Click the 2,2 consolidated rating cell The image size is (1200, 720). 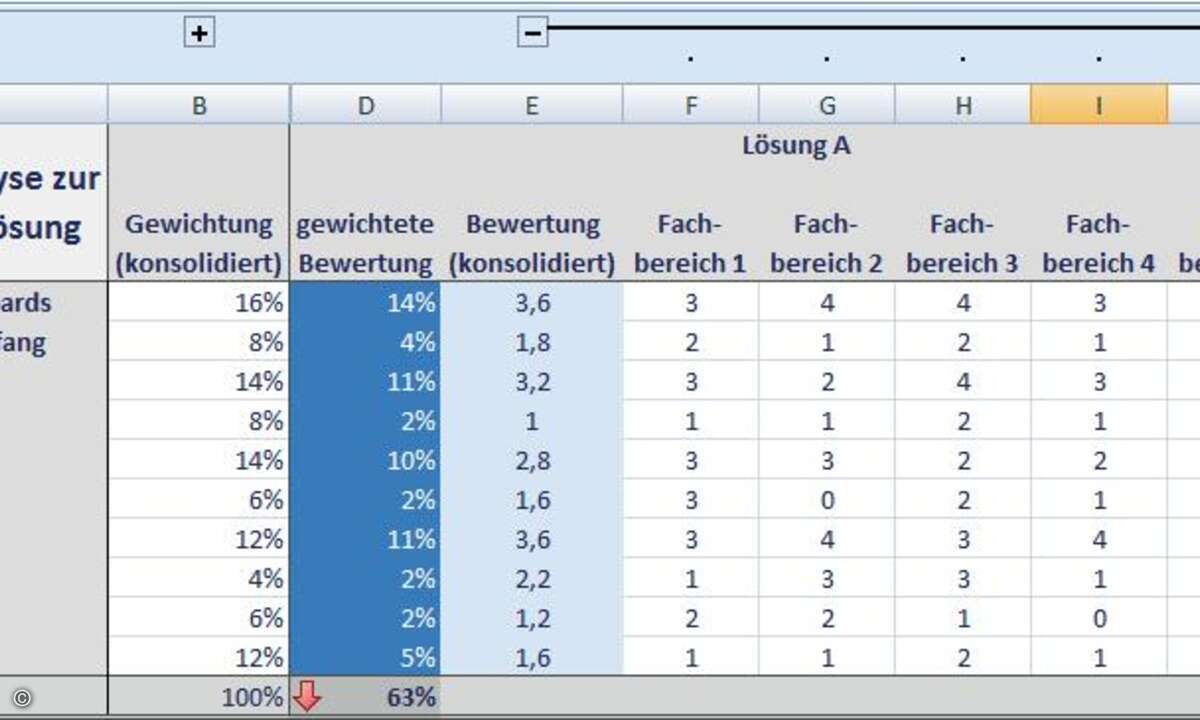(x=531, y=578)
